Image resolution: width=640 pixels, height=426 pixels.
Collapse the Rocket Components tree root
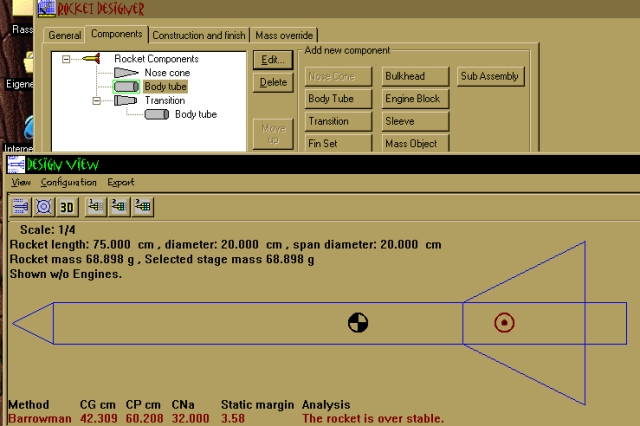coord(66,60)
